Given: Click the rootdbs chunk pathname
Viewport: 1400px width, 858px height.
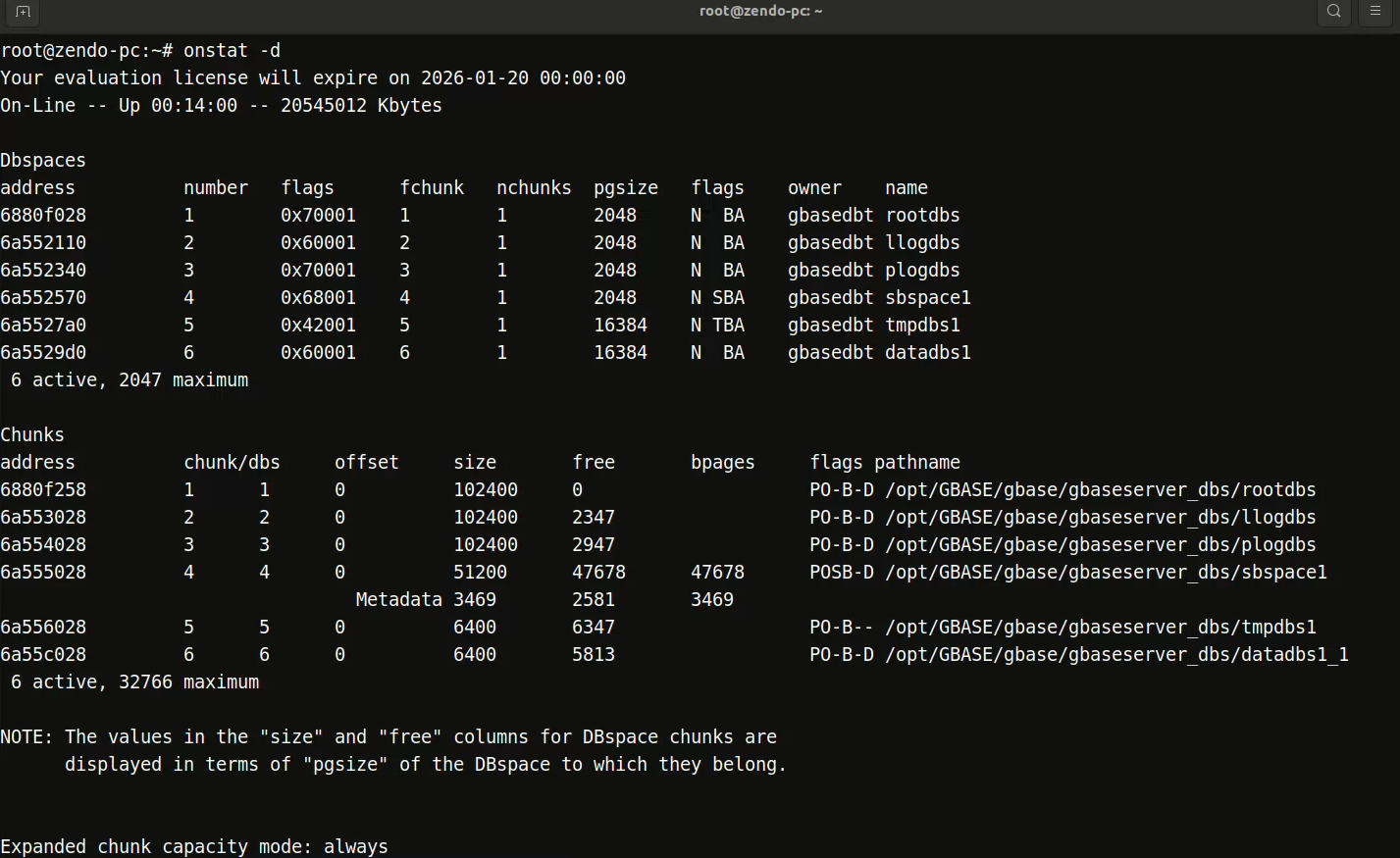Looking at the screenshot, I should click(1101, 490).
